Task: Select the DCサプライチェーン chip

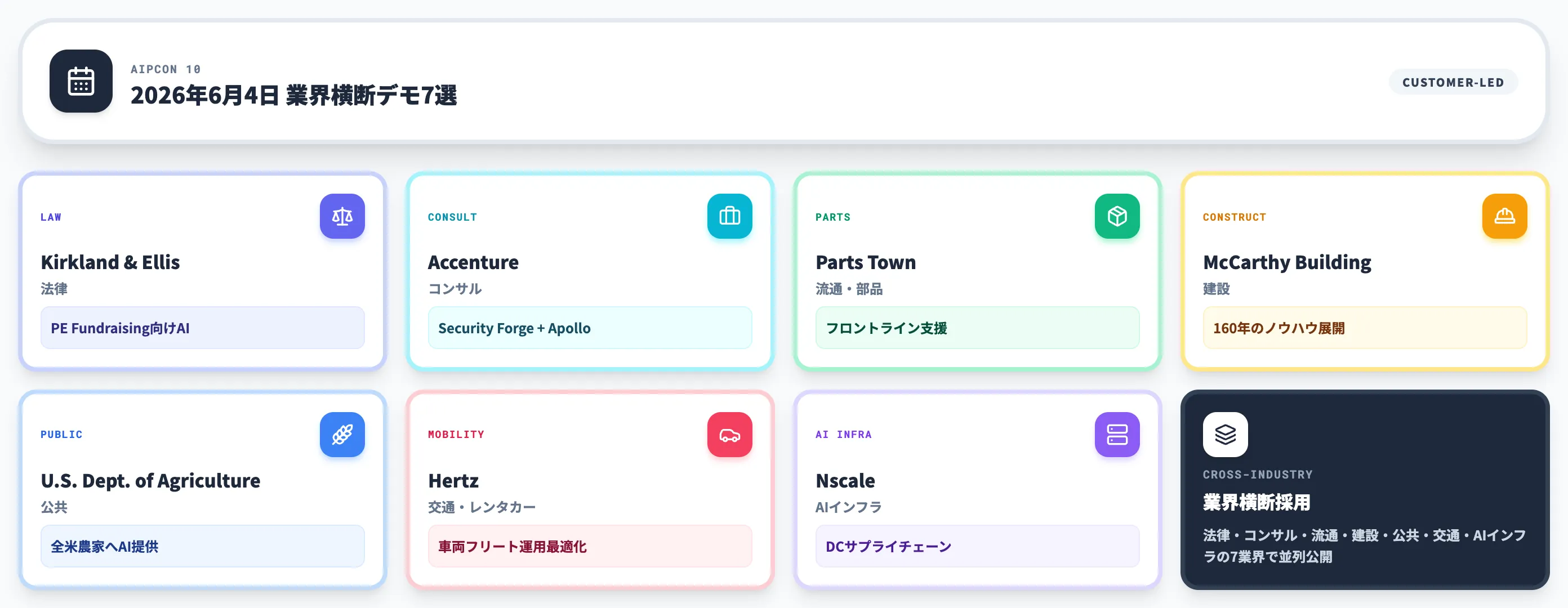Action: [x=977, y=547]
